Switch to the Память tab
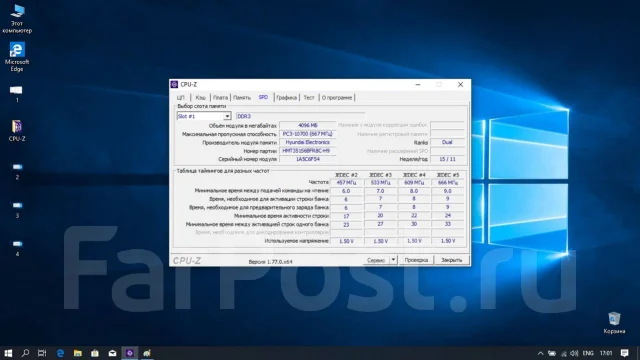The width and height of the screenshot is (640, 360). pyautogui.click(x=242, y=98)
